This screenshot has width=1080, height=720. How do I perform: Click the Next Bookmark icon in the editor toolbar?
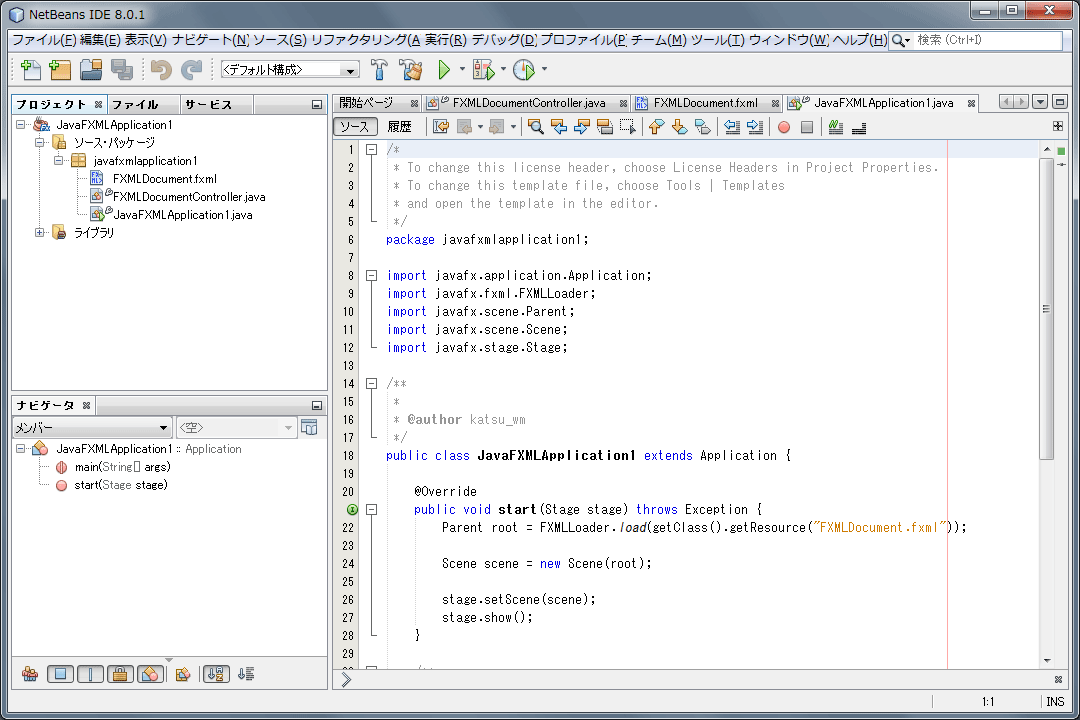tap(680, 127)
